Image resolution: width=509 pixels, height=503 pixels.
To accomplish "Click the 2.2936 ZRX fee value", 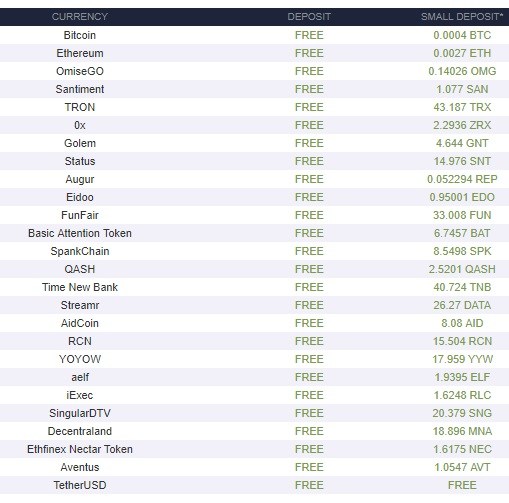I will point(462,125).
